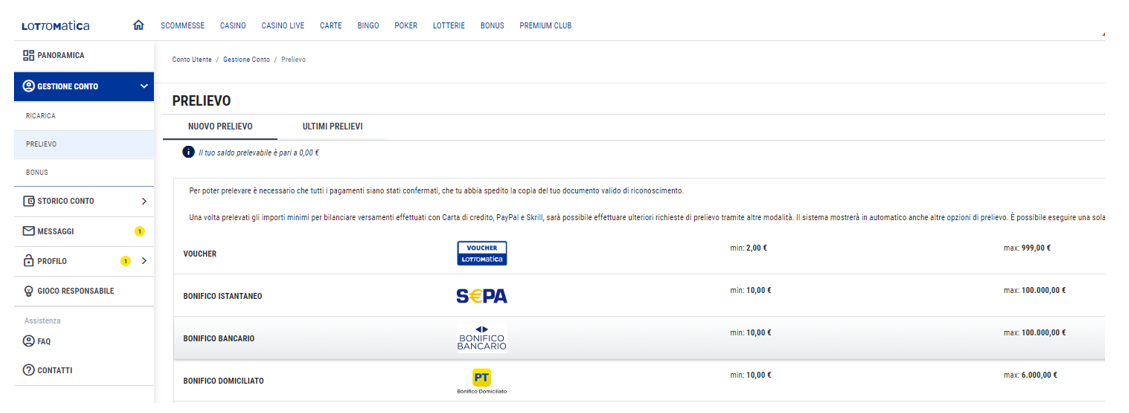Open Casino Live from top menu

(283, 26)
